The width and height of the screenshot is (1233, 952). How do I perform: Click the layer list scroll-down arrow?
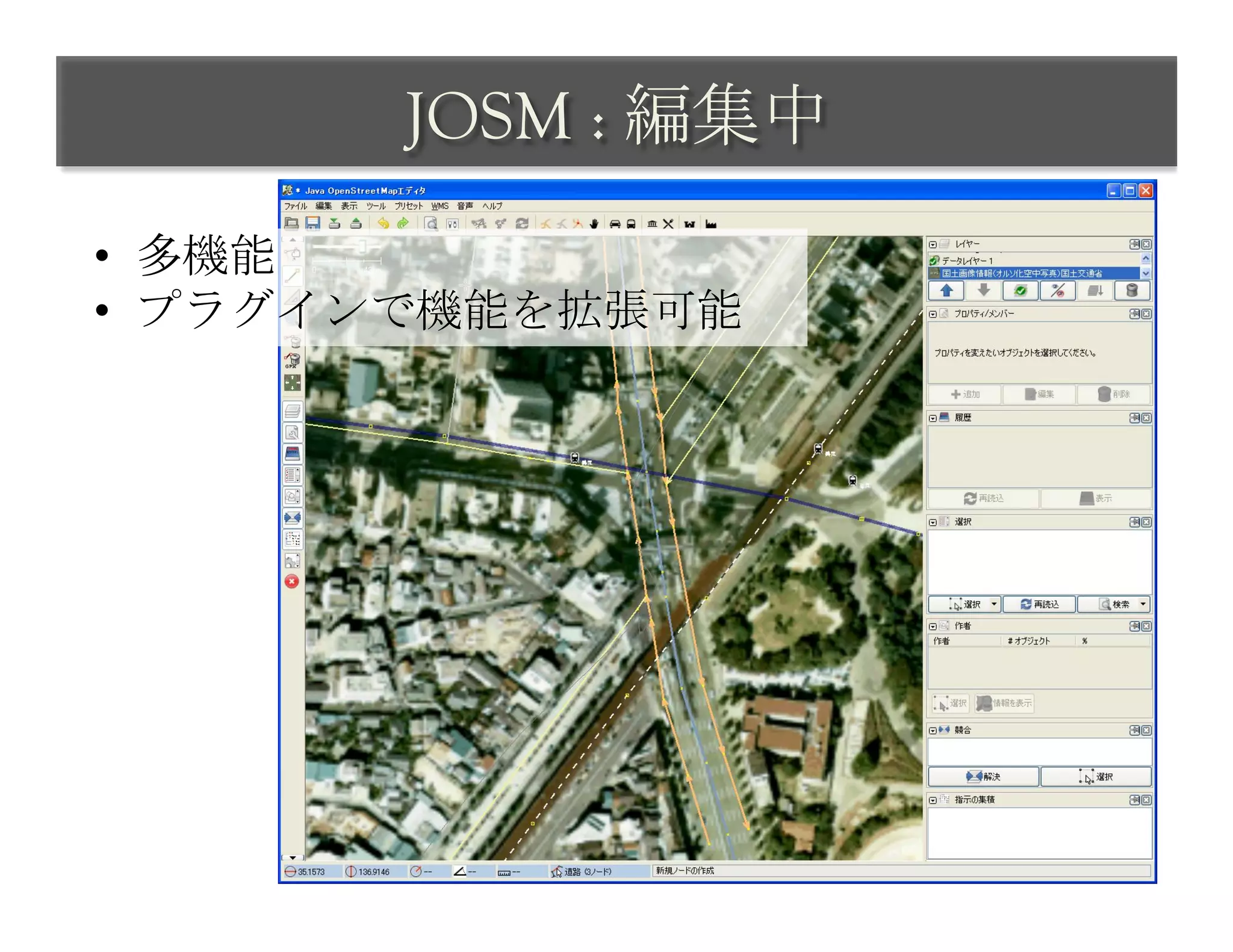click(x=1146, y=273)
